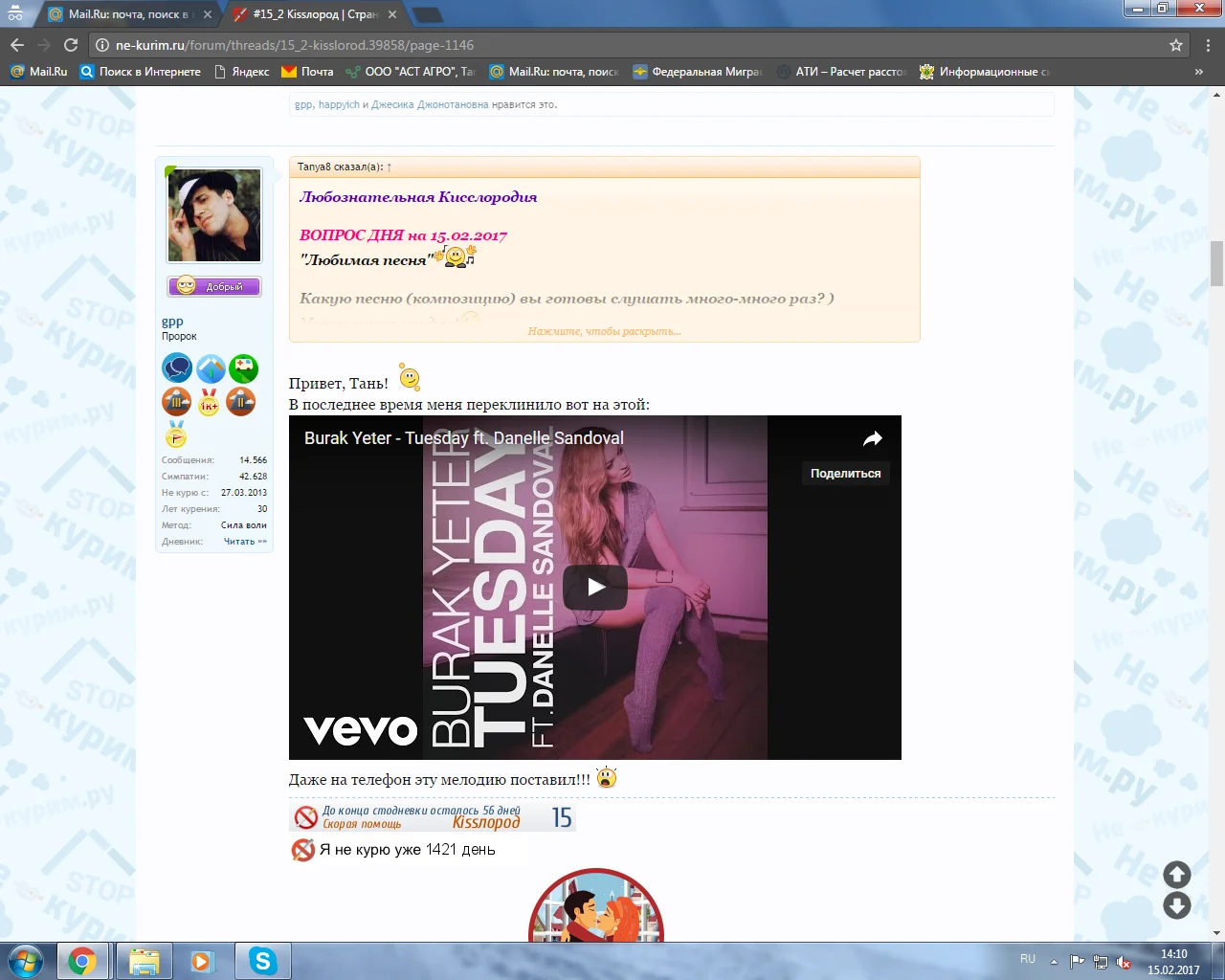Image resolution: width=1225 pixels, height=980 pixels.
Task: Bookmark this page with the star icon
Action: point(1176,45)
